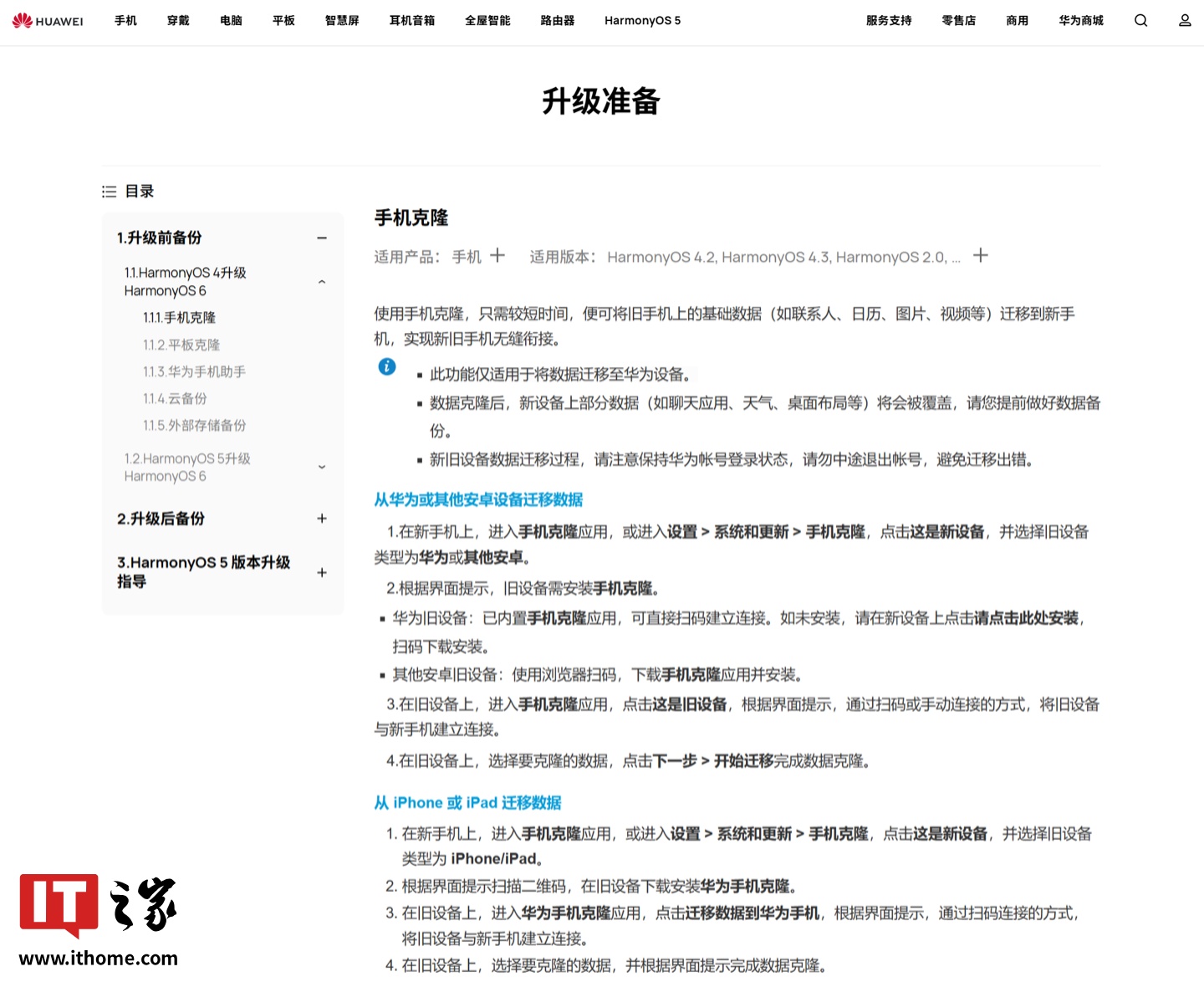Open the HarmonyOS 5 menu item

pyautogui.click(x=642, y=20)
